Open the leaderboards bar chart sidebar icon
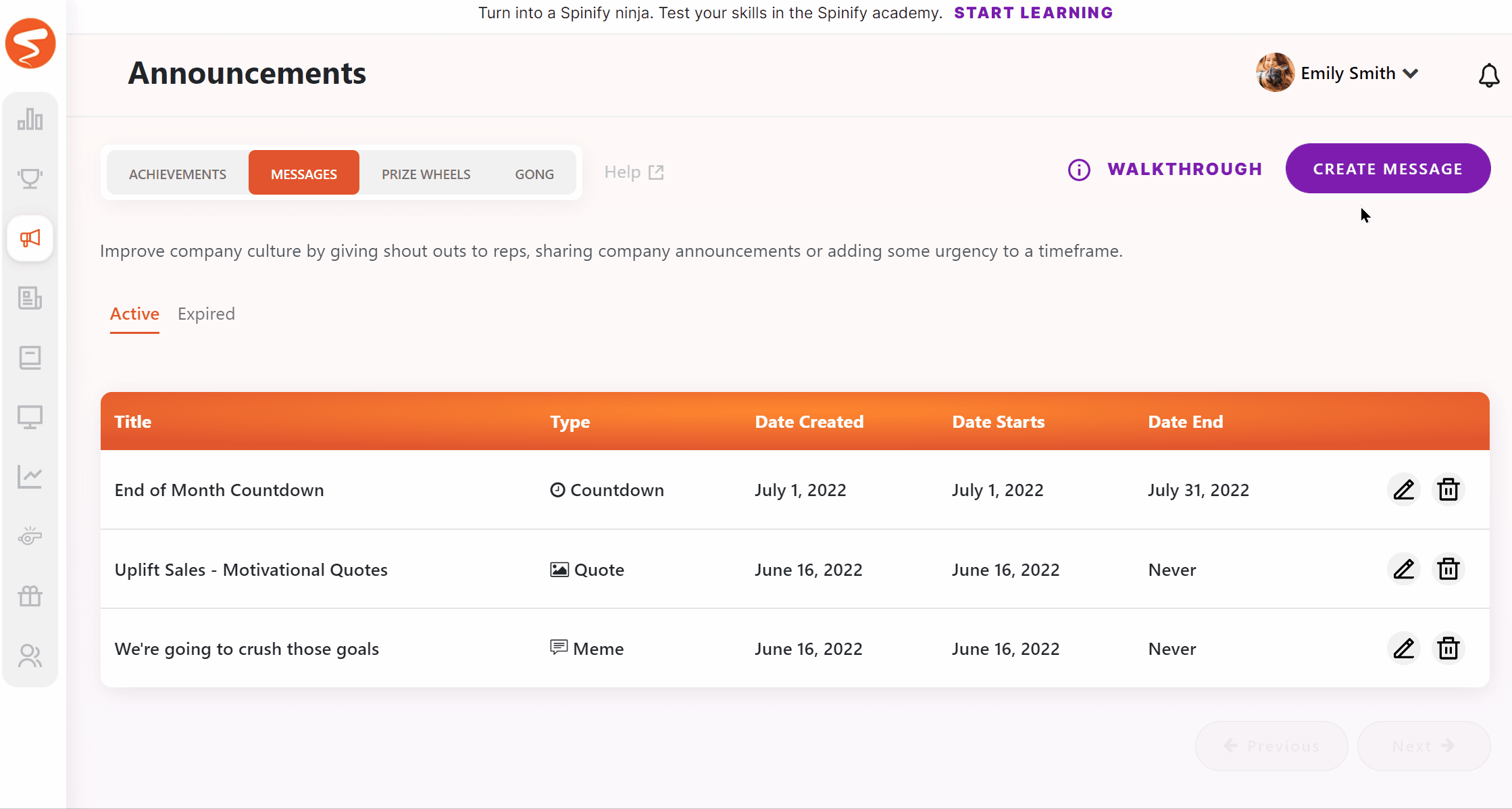 click(x=30, y=120)
